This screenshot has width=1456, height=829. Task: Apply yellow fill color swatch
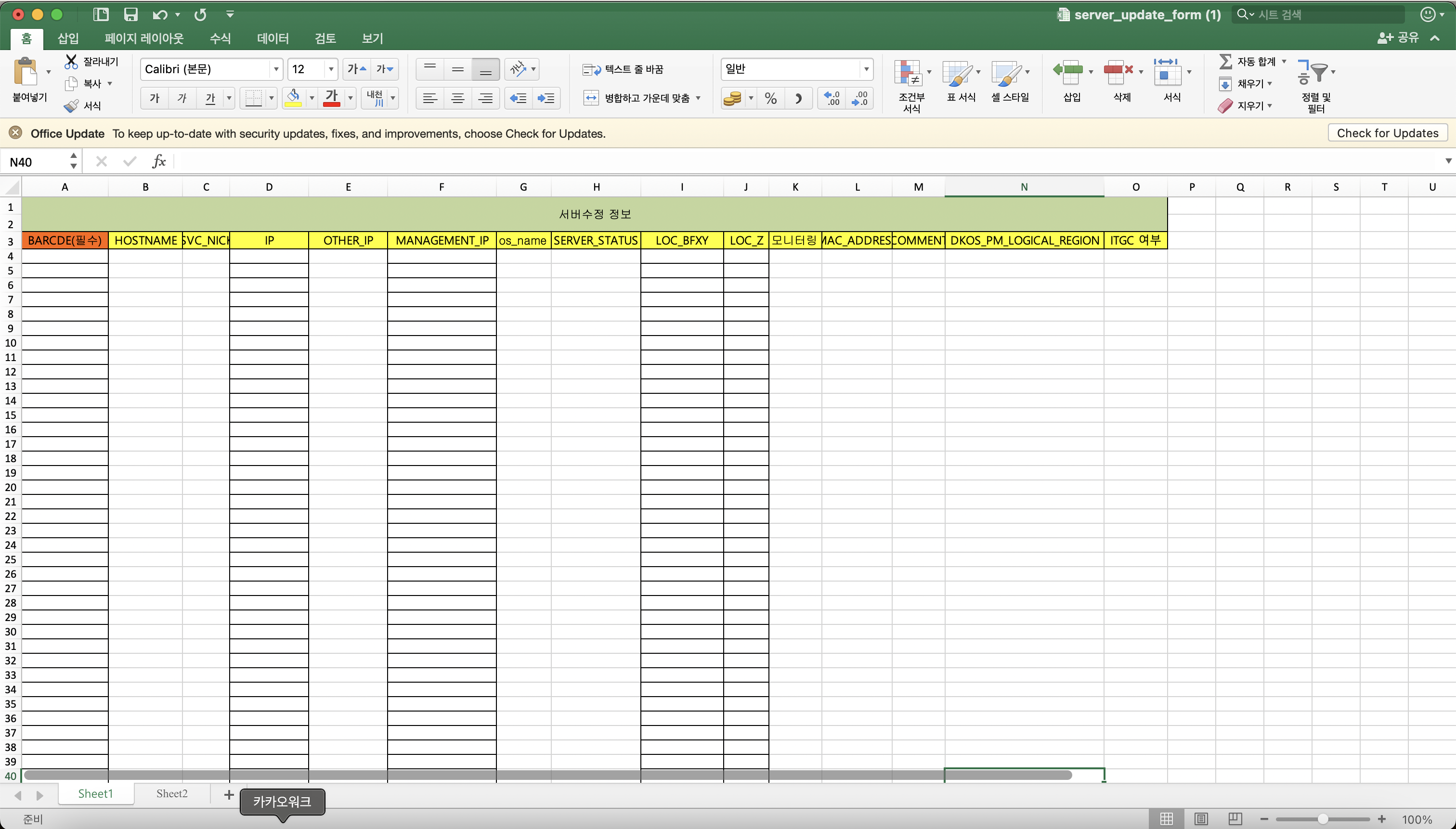[x=293, y=98]
